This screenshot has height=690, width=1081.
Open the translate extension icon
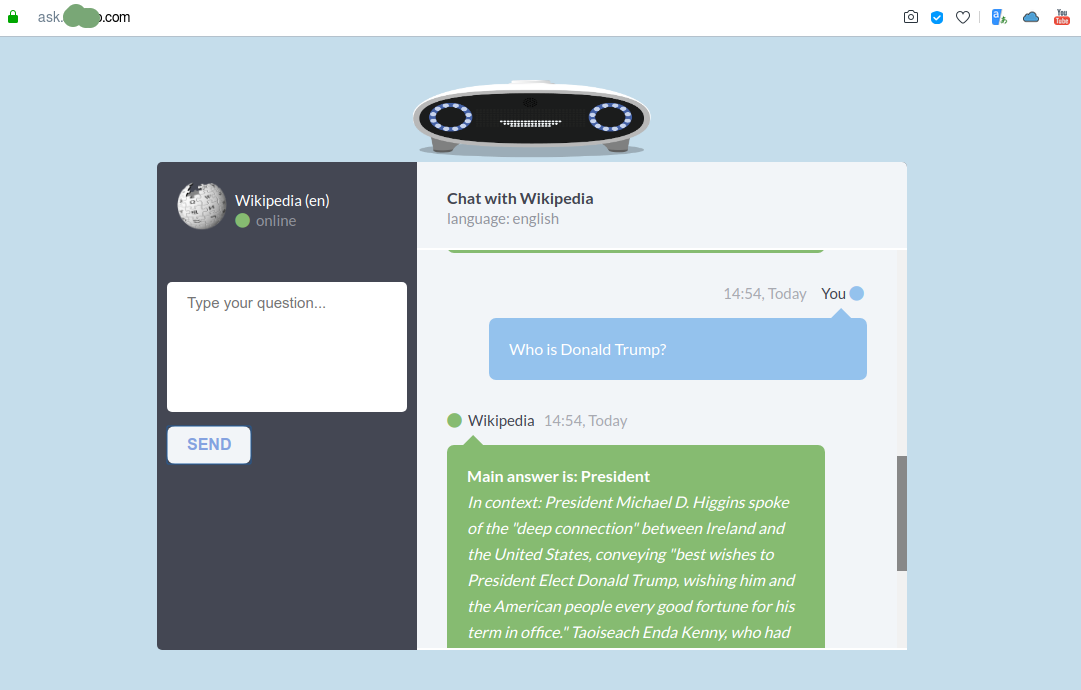[x=999, y=17]
